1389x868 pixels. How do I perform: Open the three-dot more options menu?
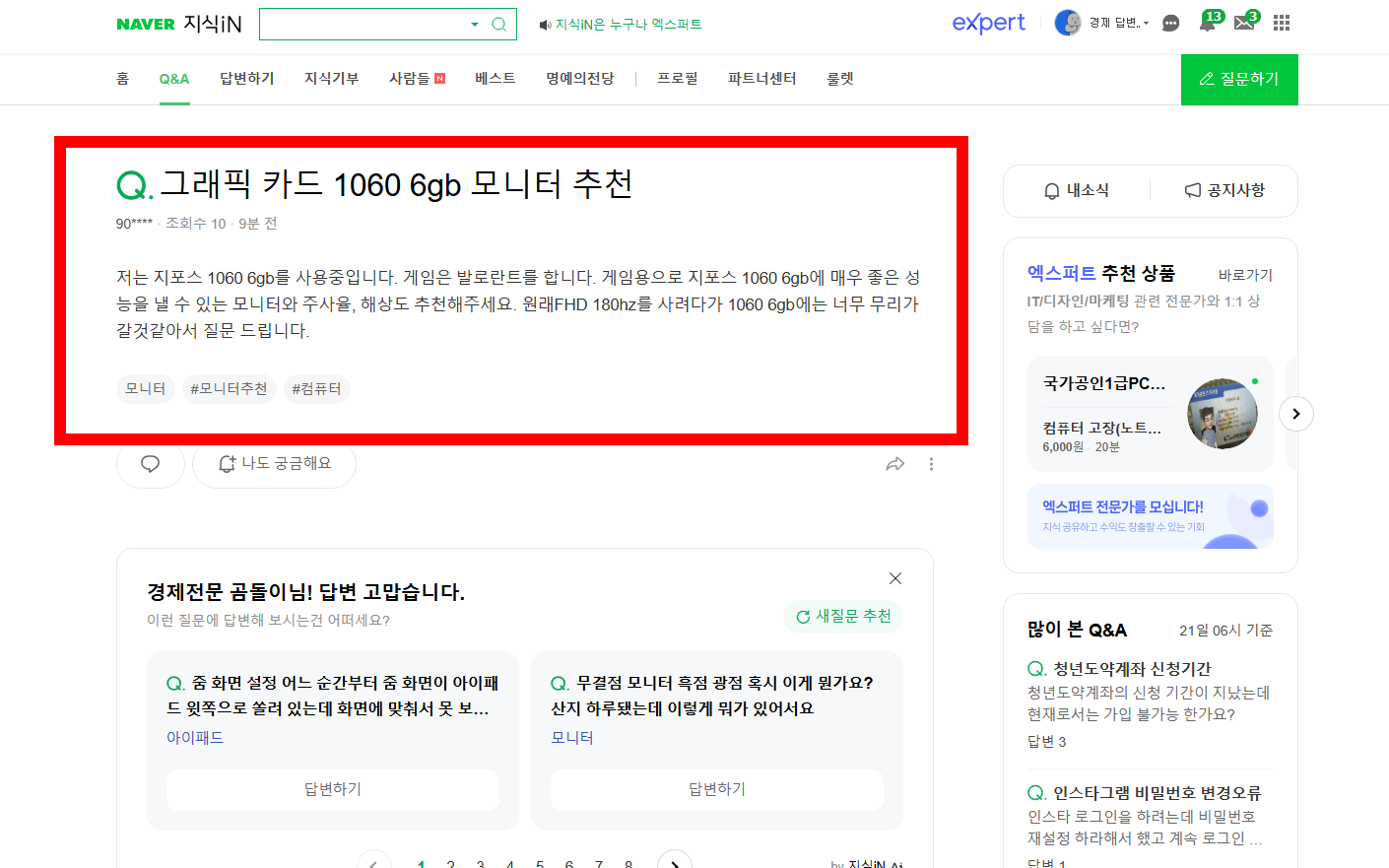point(931,464)
